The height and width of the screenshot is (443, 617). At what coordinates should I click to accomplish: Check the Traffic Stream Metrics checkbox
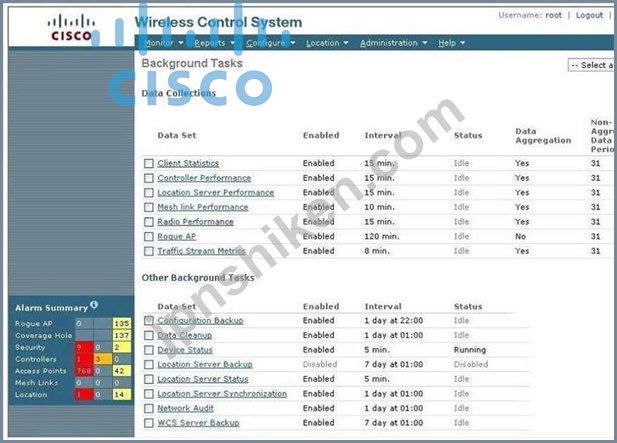click(148, 251)
